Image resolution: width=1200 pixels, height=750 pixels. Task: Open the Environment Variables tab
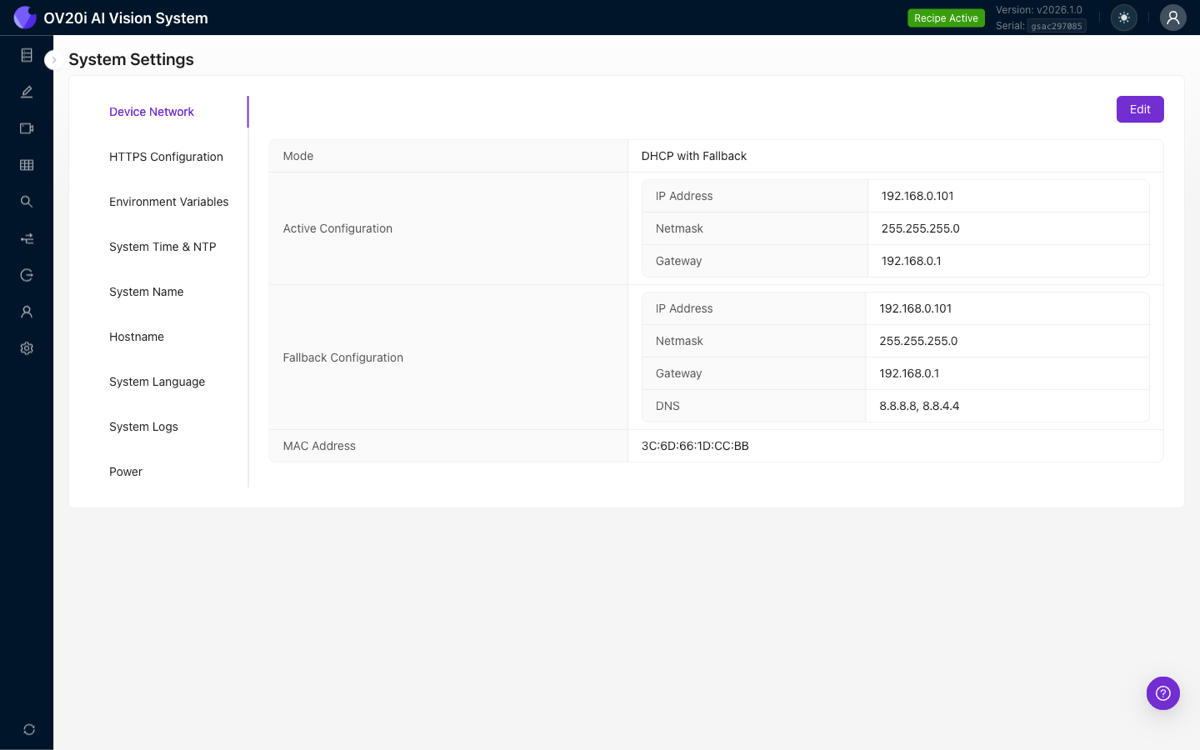pyautogui.click(x=169, y=202)
